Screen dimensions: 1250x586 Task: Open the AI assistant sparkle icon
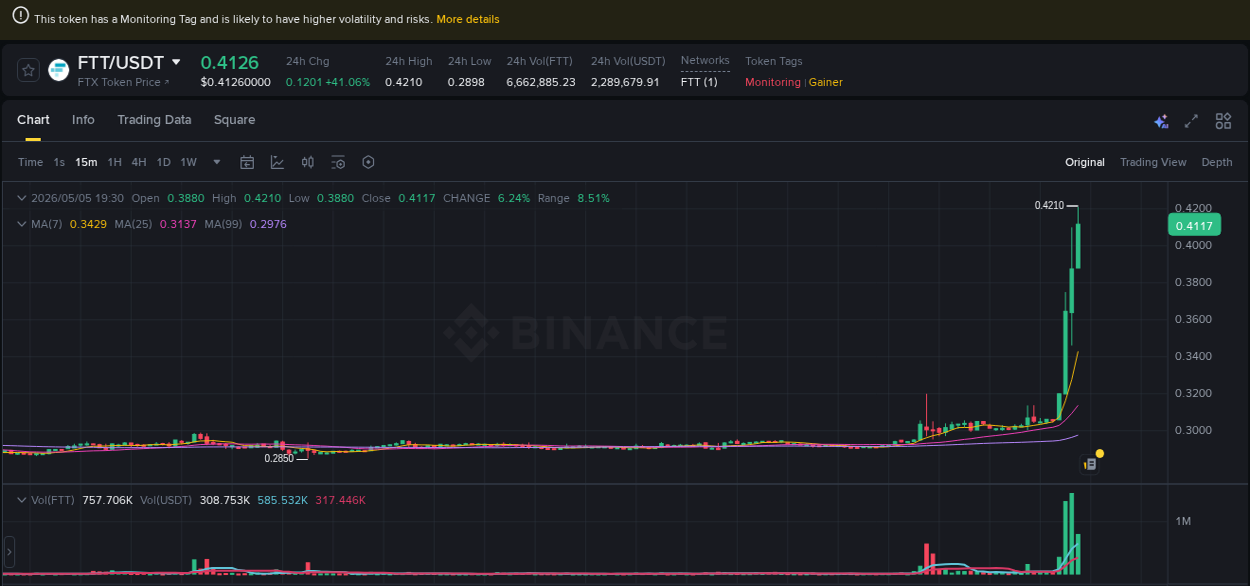click(1161, 121)
